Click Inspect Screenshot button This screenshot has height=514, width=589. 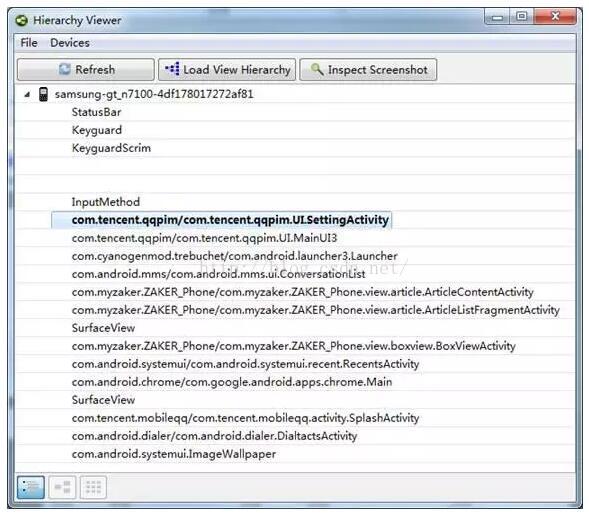click(368, 70)
